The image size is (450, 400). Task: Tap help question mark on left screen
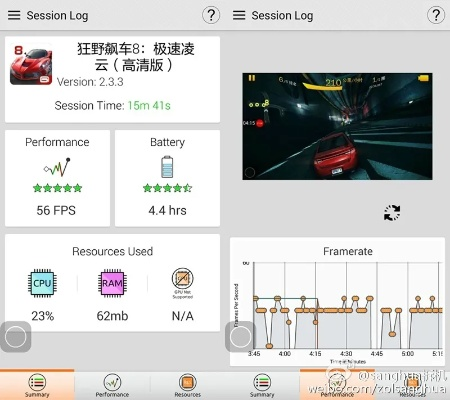[211, 15]
